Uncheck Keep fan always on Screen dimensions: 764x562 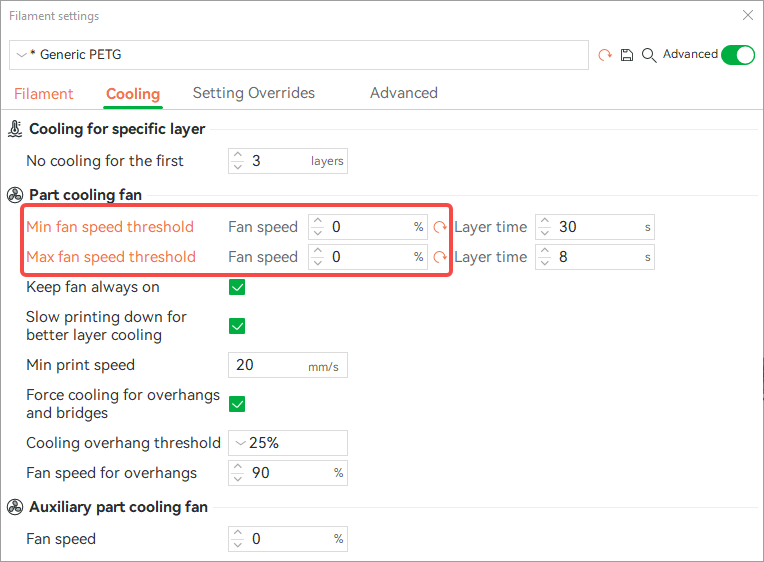coord(237,287)
